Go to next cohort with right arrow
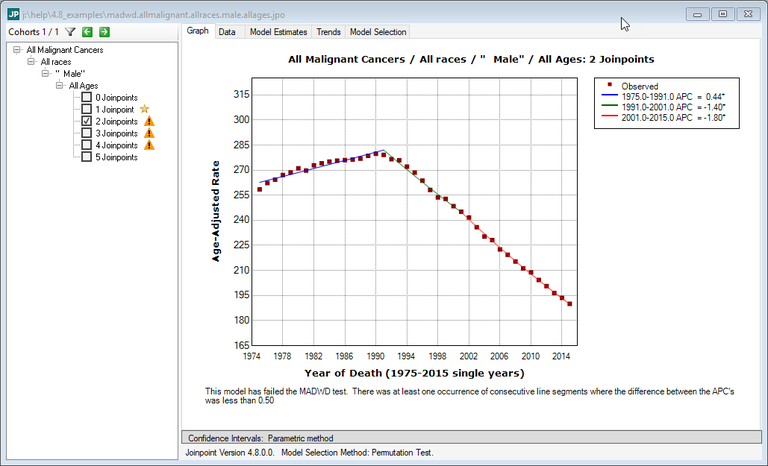 103,32
